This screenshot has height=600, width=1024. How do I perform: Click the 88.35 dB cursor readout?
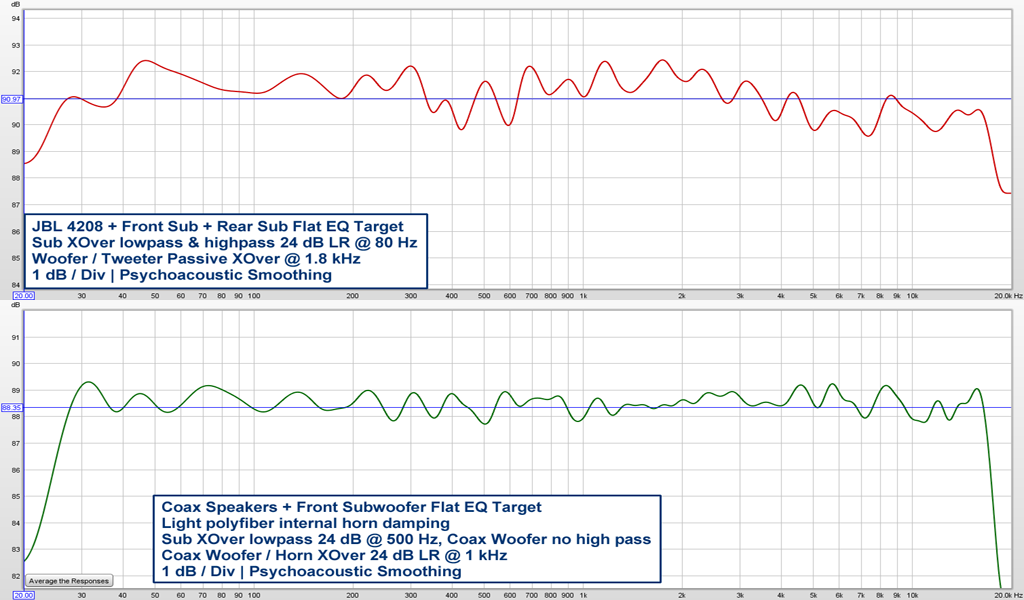(12, 408)
